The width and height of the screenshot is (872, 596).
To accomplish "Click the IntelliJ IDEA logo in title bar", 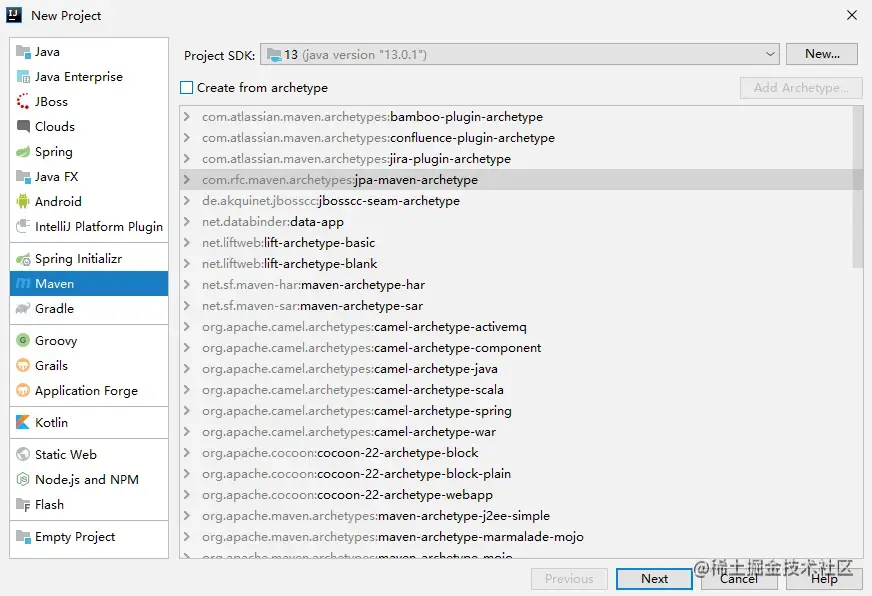I will (x=13, y=15).
